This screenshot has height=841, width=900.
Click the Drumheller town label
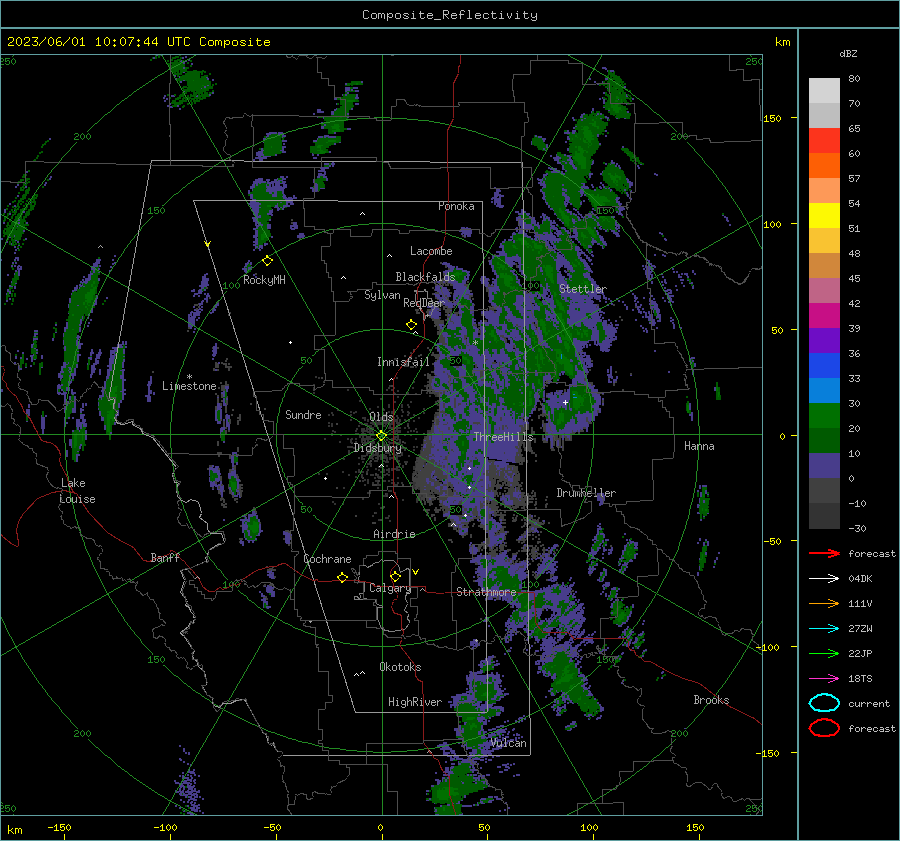(x=586, y=493)
